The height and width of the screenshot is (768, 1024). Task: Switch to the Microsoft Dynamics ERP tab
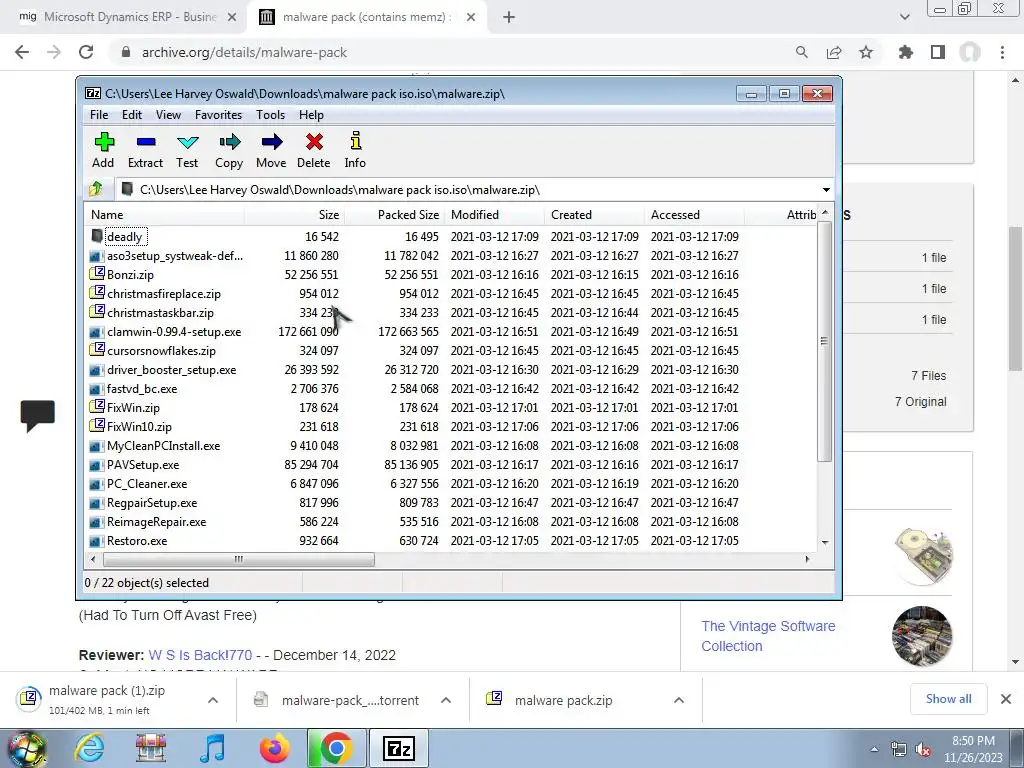123,17
